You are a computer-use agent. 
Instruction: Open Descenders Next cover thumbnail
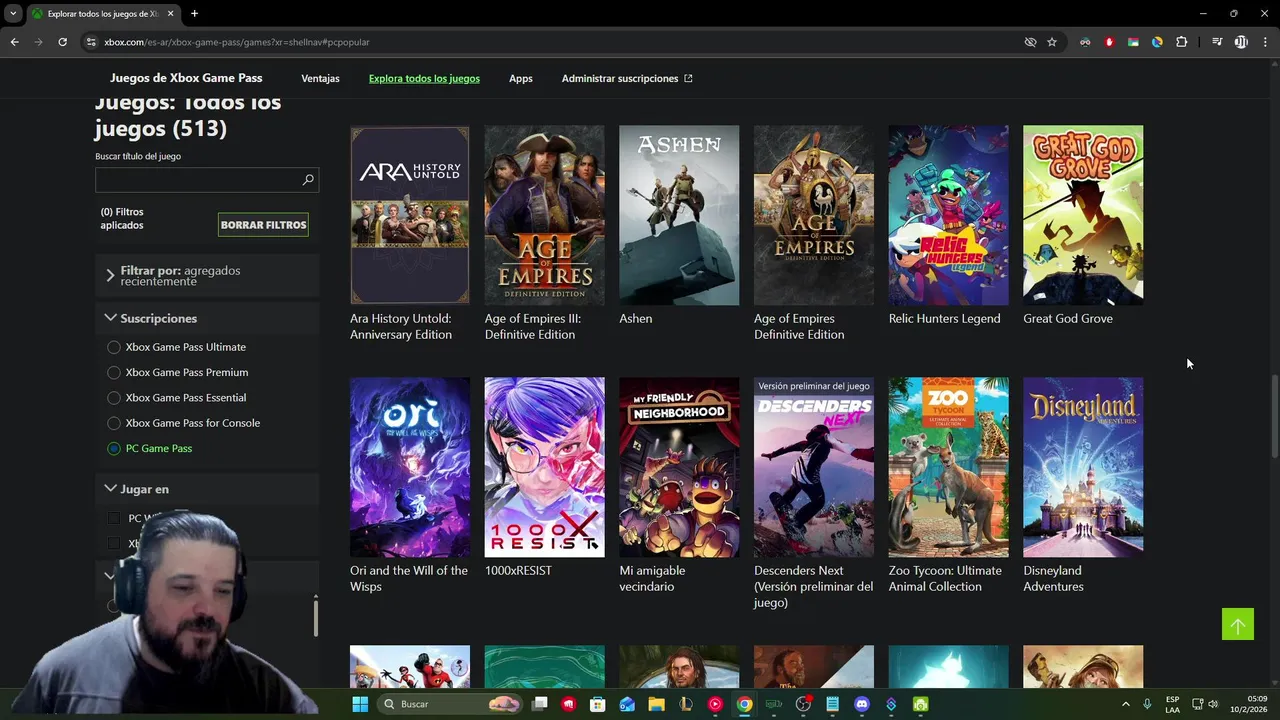(813, 467)
